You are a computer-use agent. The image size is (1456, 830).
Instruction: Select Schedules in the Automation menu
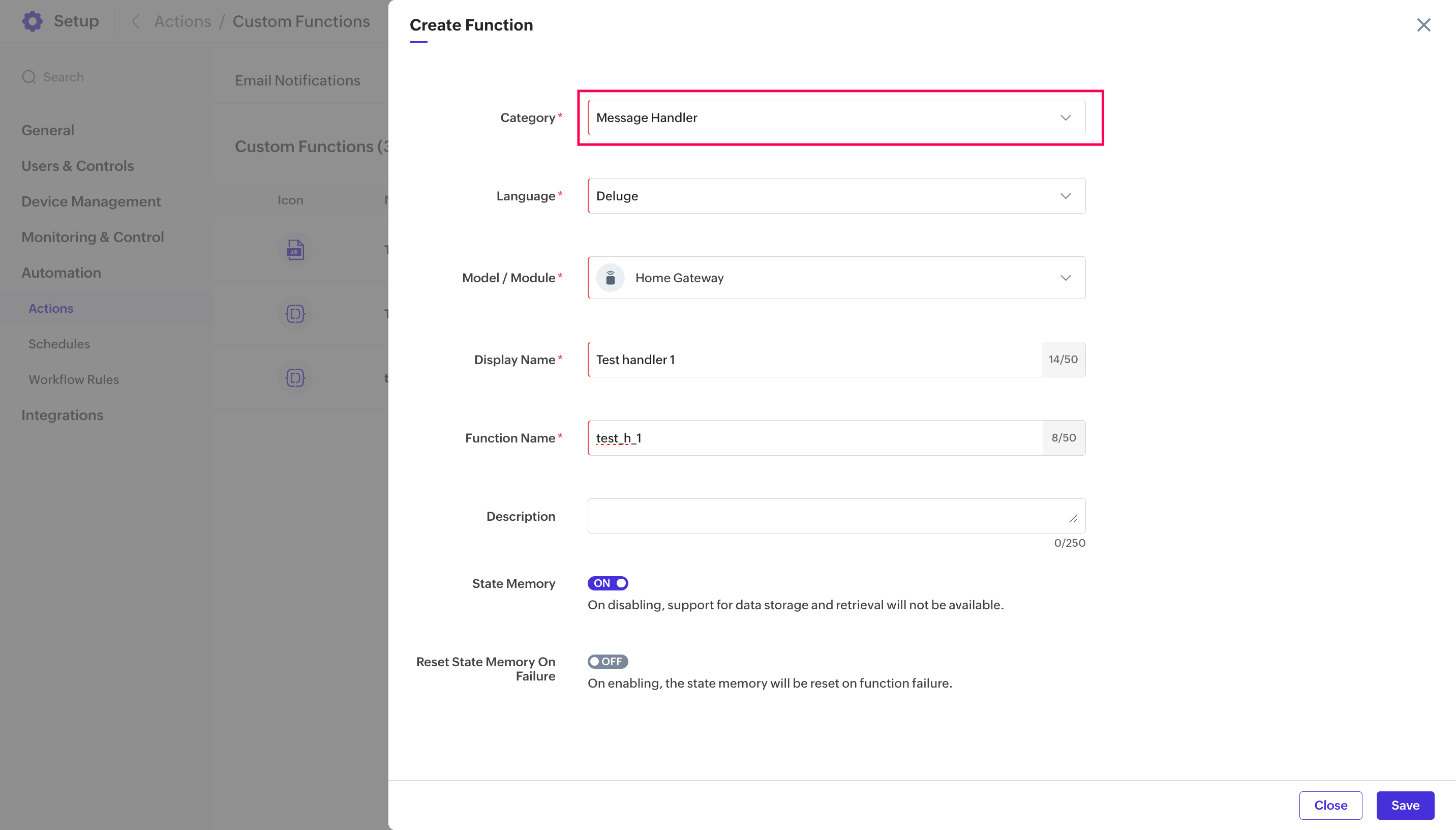click(x=59, y=344)
